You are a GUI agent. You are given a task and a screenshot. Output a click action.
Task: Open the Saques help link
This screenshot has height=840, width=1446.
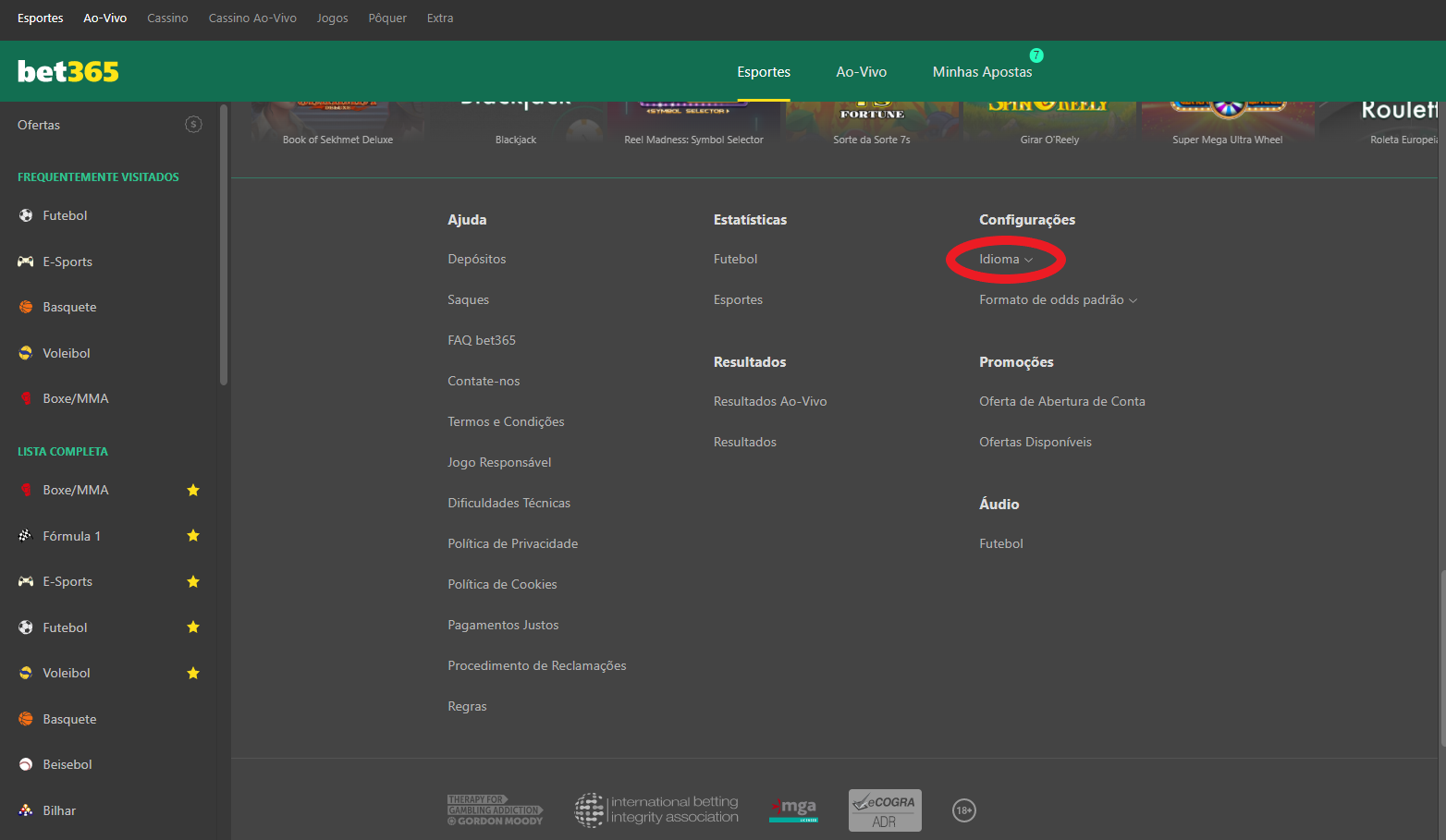469,299
